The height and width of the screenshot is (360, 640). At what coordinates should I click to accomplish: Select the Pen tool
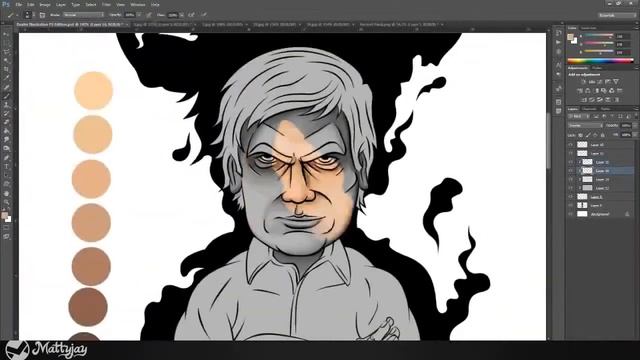7,158
